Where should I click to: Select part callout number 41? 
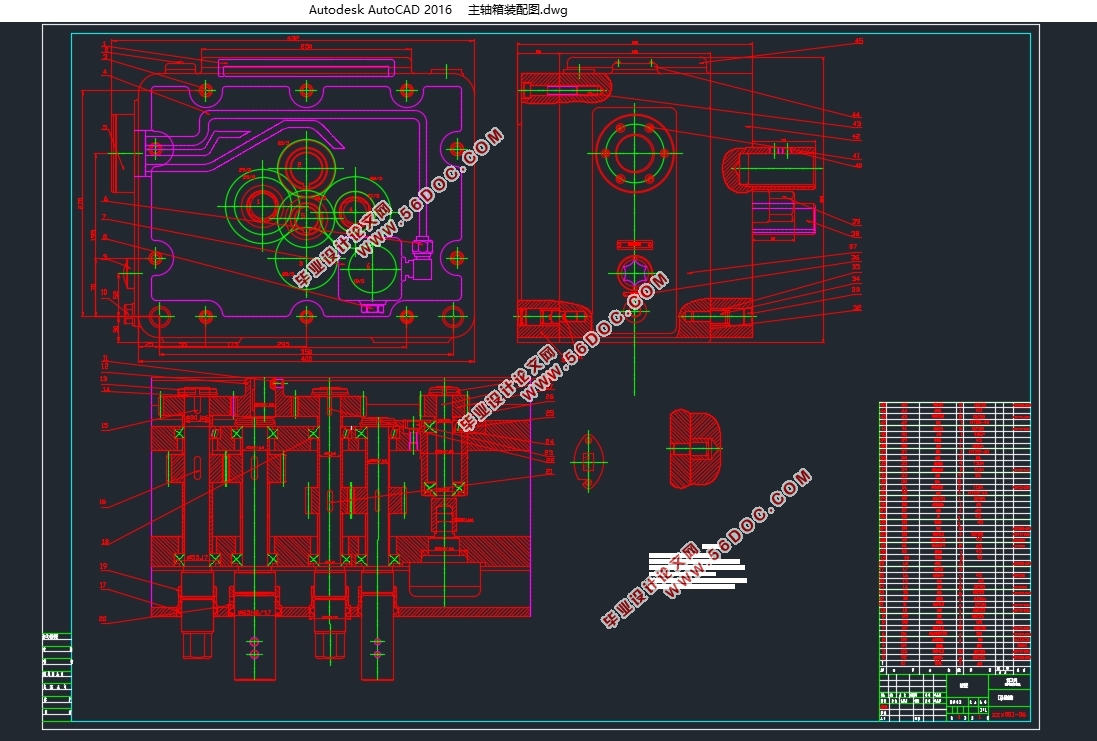[x=856, y=156]
